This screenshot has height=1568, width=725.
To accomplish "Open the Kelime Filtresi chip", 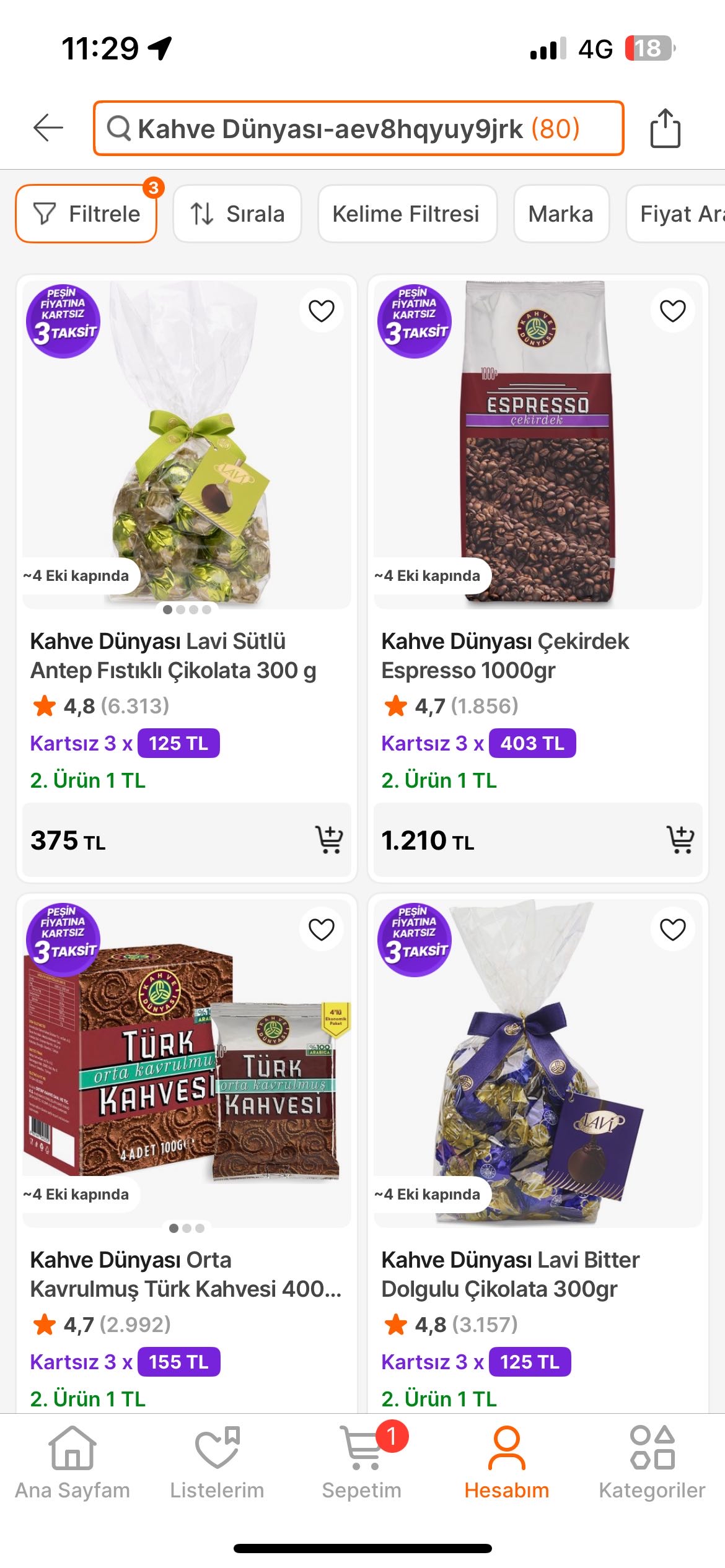I will (406, 214).
